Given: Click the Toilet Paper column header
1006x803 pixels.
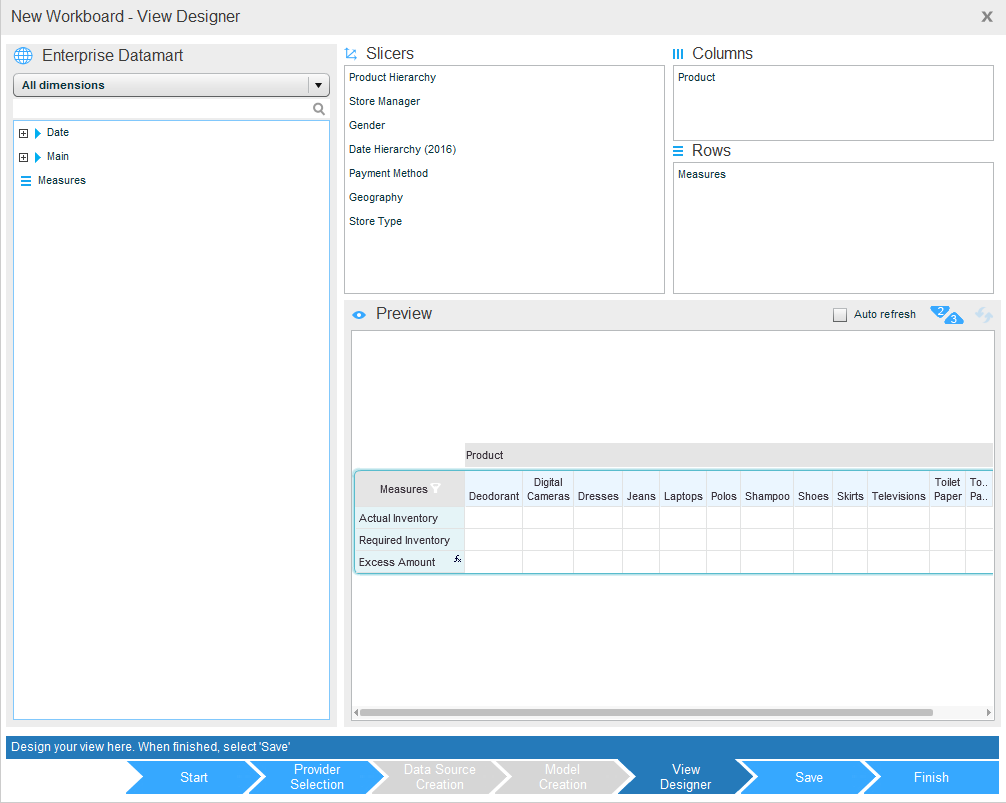Looking at the screenshot, I should [948, 489].
